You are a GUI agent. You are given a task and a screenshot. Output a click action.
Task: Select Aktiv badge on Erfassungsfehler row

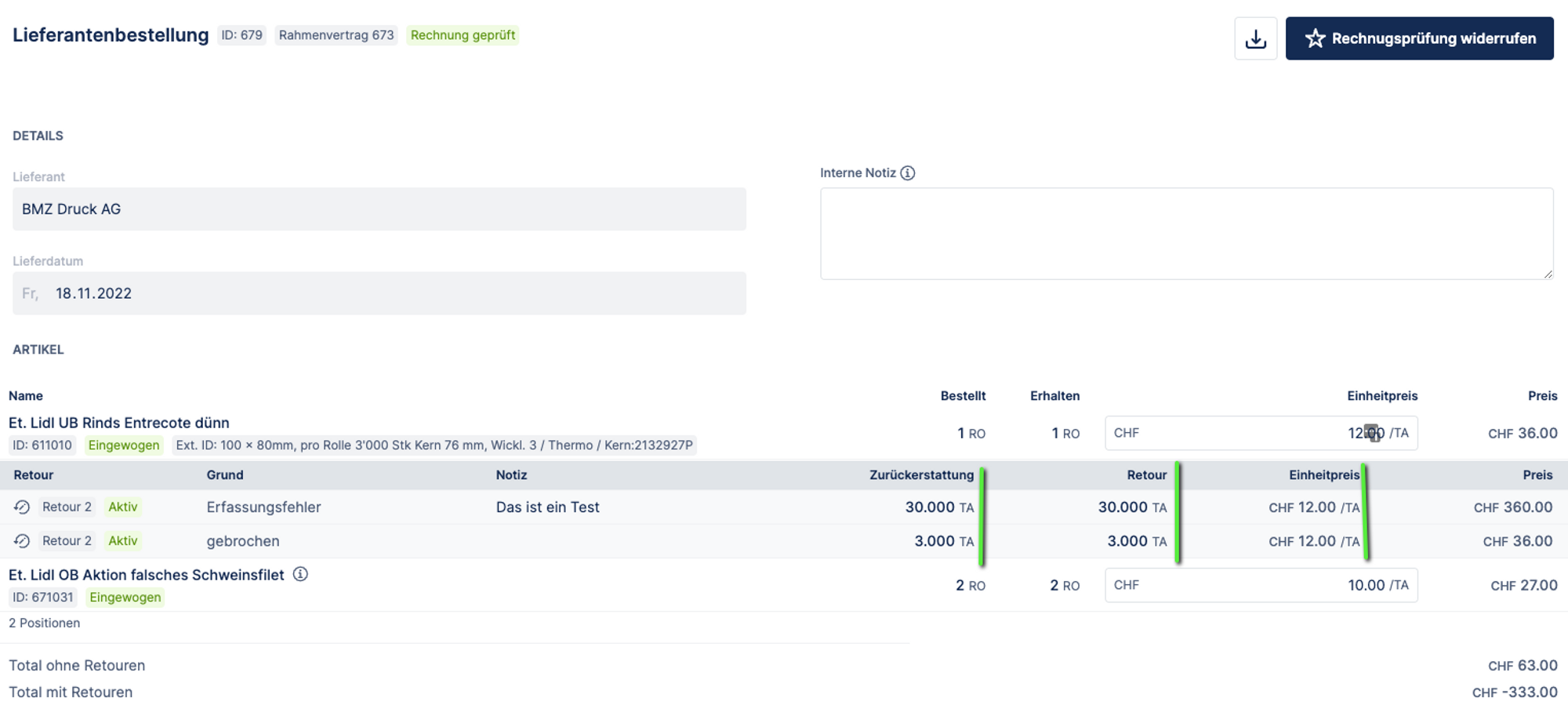(x=123, y=507)
